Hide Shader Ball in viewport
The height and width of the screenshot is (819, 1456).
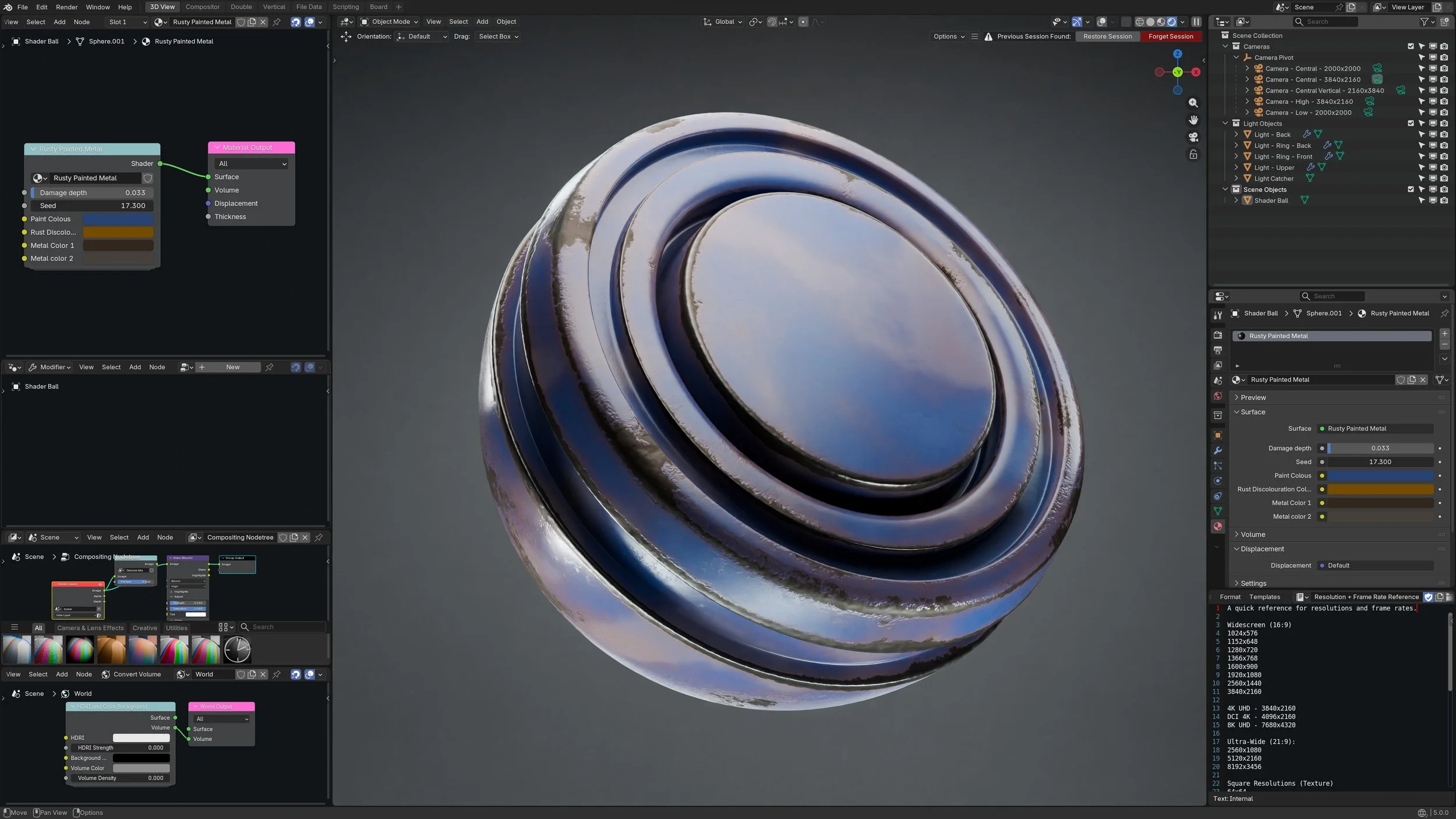(1433, 200)
